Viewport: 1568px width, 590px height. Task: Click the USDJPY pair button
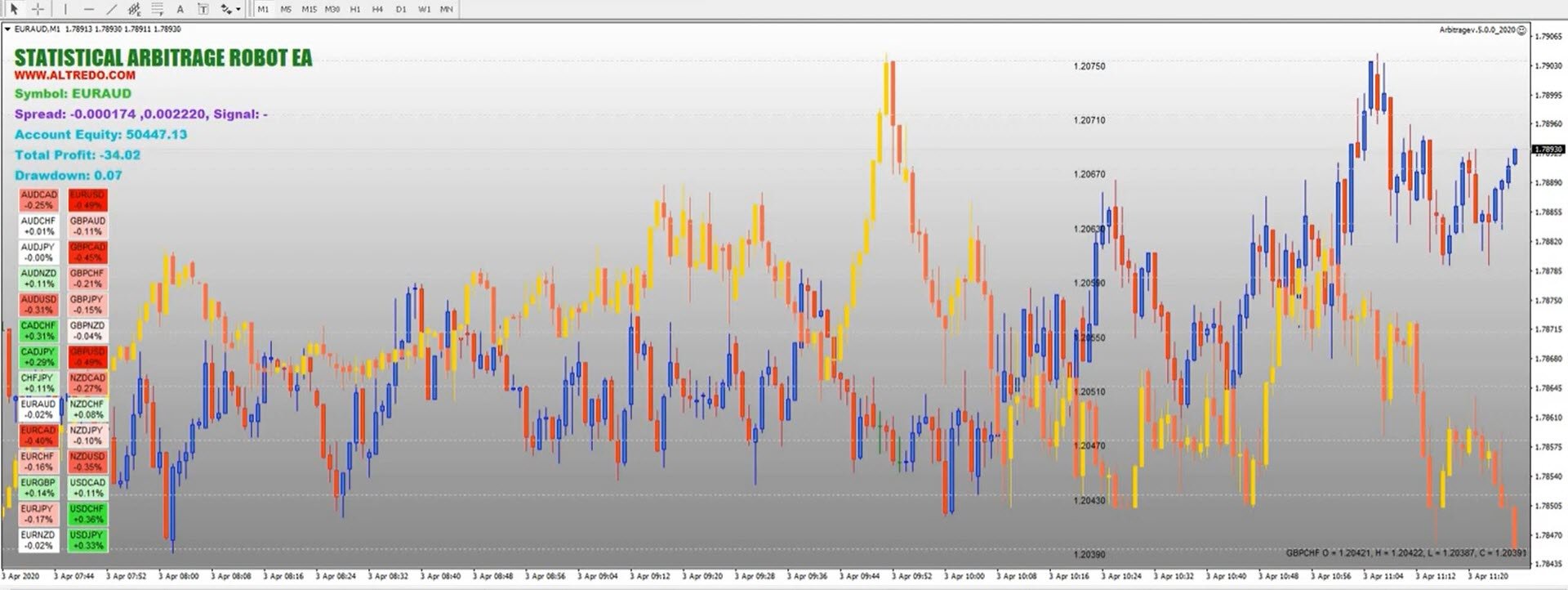pos(87,540)
